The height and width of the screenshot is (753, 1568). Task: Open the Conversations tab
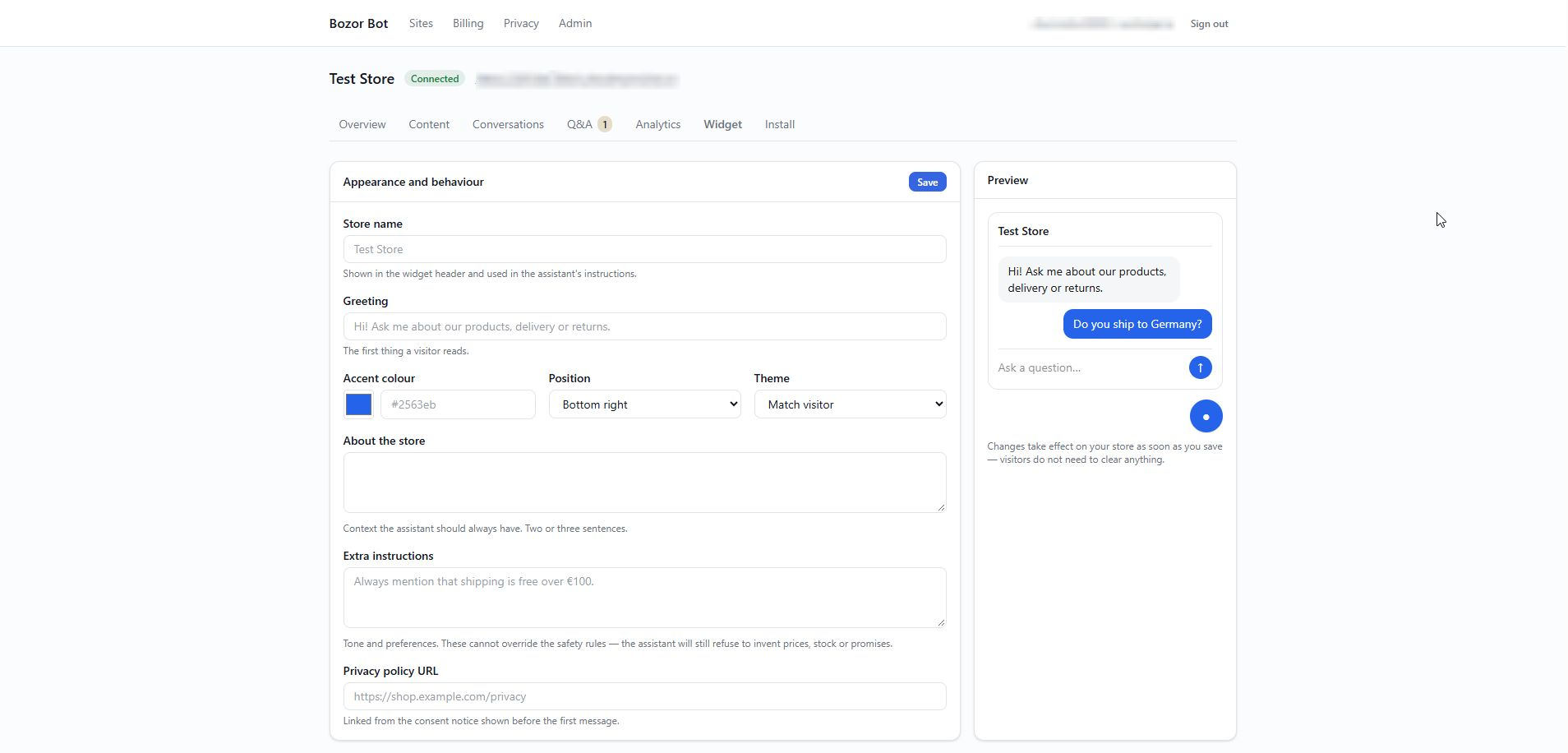(x=508, y=124)
